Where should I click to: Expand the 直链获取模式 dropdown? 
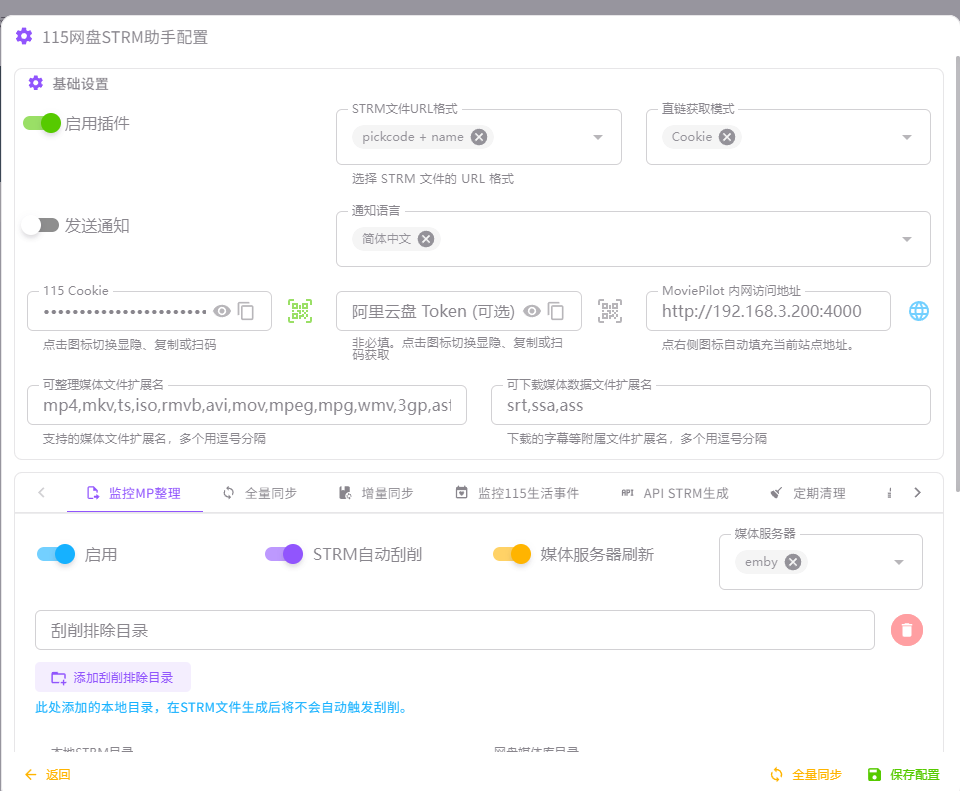[x=907, y=137]
